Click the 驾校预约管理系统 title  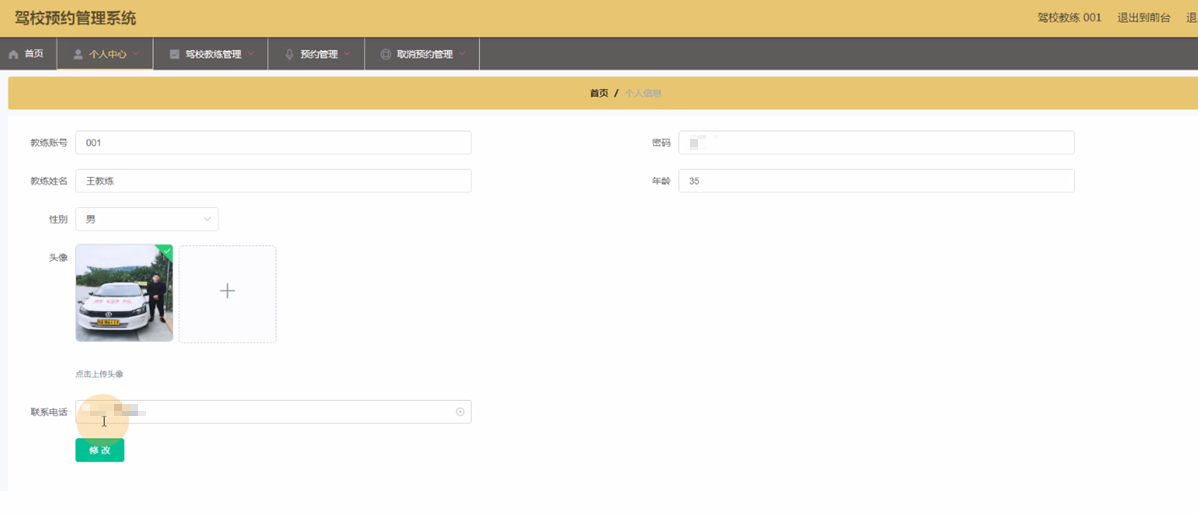tap(76, 18)
